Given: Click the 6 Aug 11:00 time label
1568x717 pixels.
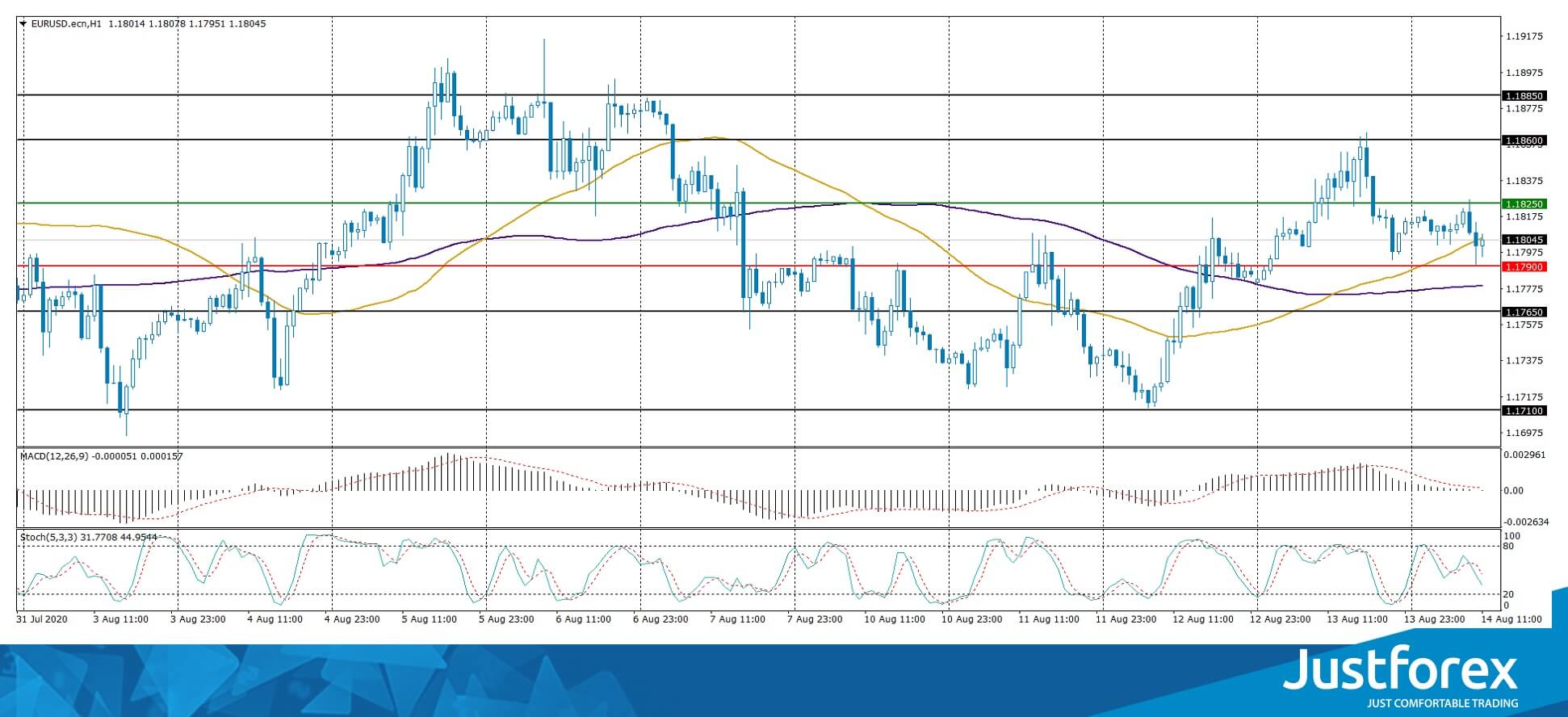Looking at the screenshot, I should (x=584, y=619).
